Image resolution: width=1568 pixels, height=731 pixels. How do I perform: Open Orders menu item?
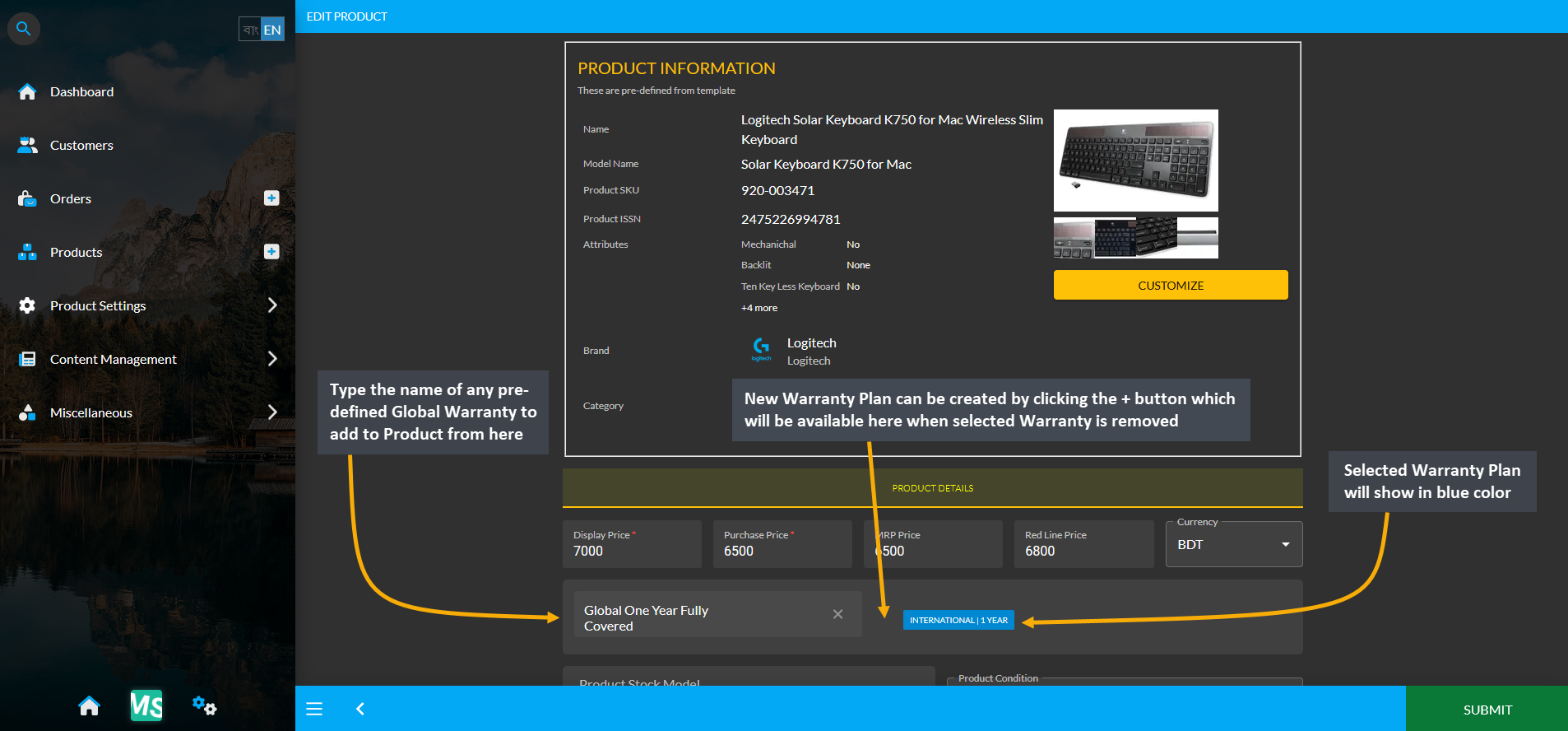[71, 198]
